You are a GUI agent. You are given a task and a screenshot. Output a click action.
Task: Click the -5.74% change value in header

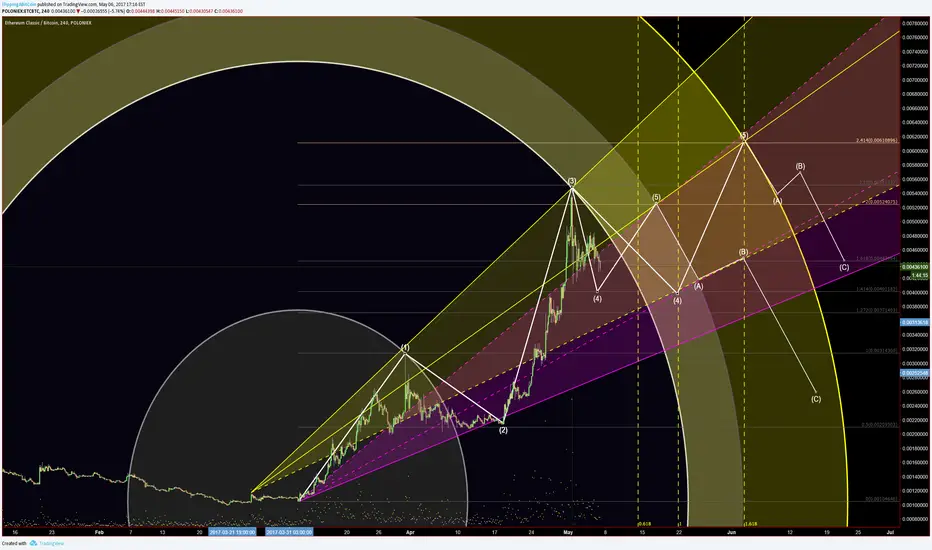click(116, 11)
